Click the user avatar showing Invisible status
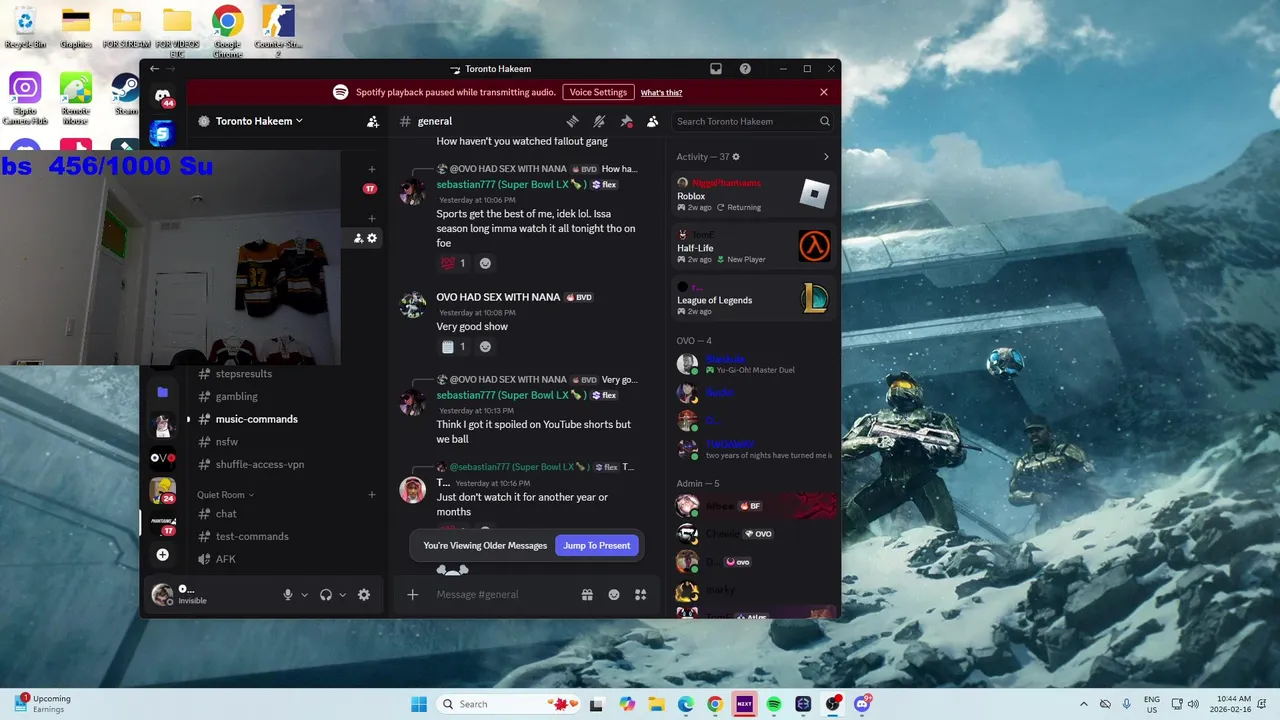The height and width of the screenshot is (720, 1280). [162, 595]
